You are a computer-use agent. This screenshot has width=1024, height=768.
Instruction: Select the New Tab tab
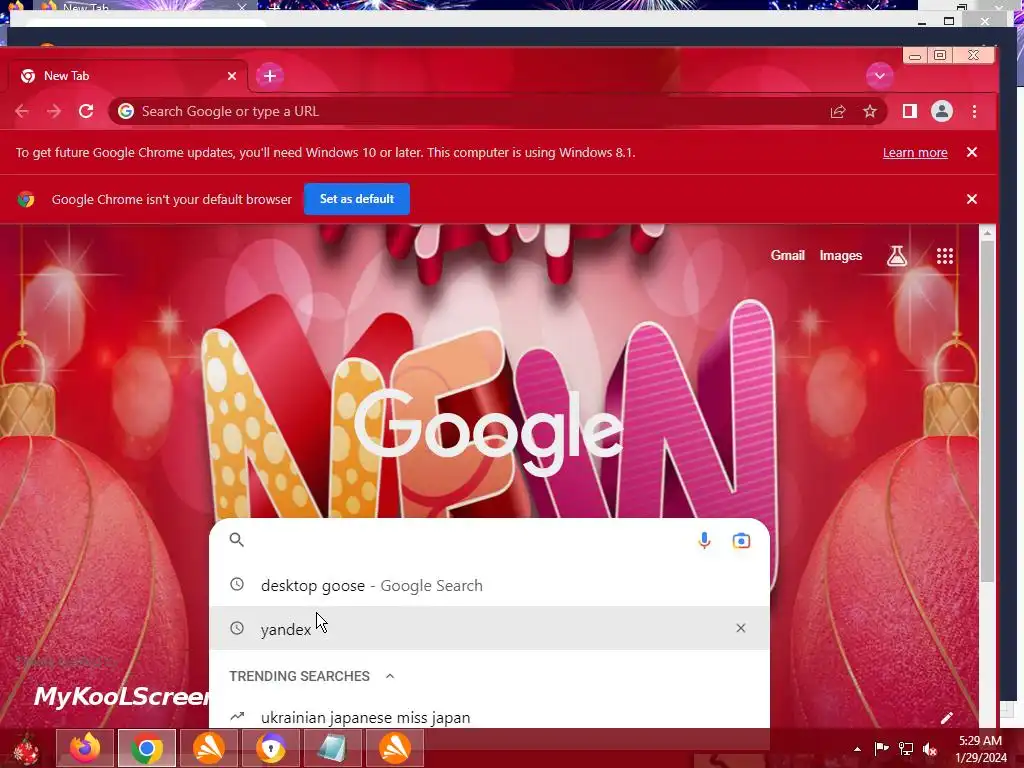pos(127,76)
